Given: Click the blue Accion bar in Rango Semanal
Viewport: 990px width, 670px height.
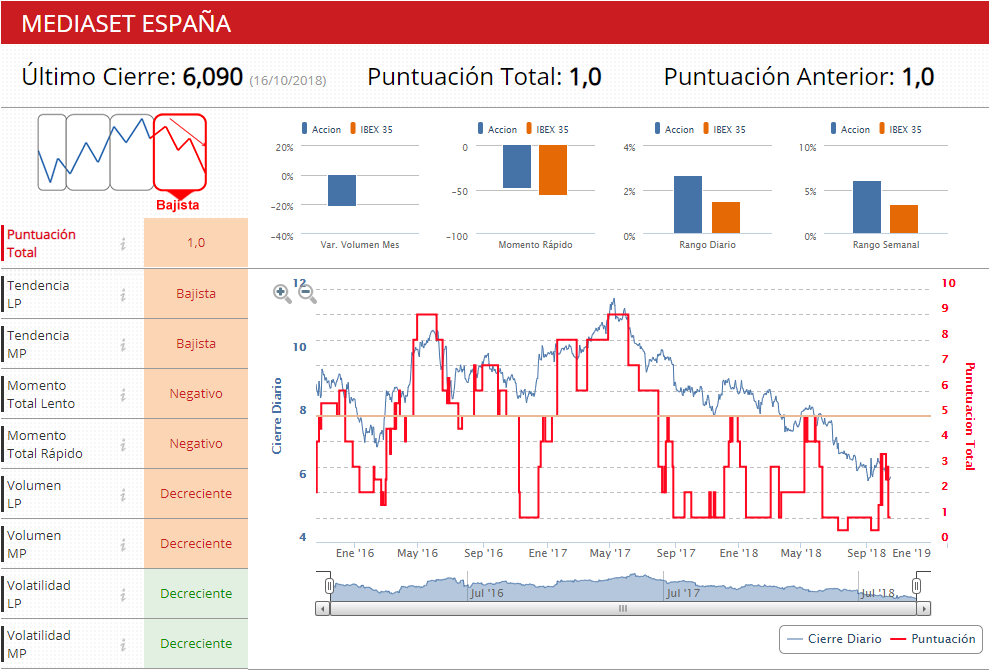Looking at the screenshot, I should pos(867,207).
